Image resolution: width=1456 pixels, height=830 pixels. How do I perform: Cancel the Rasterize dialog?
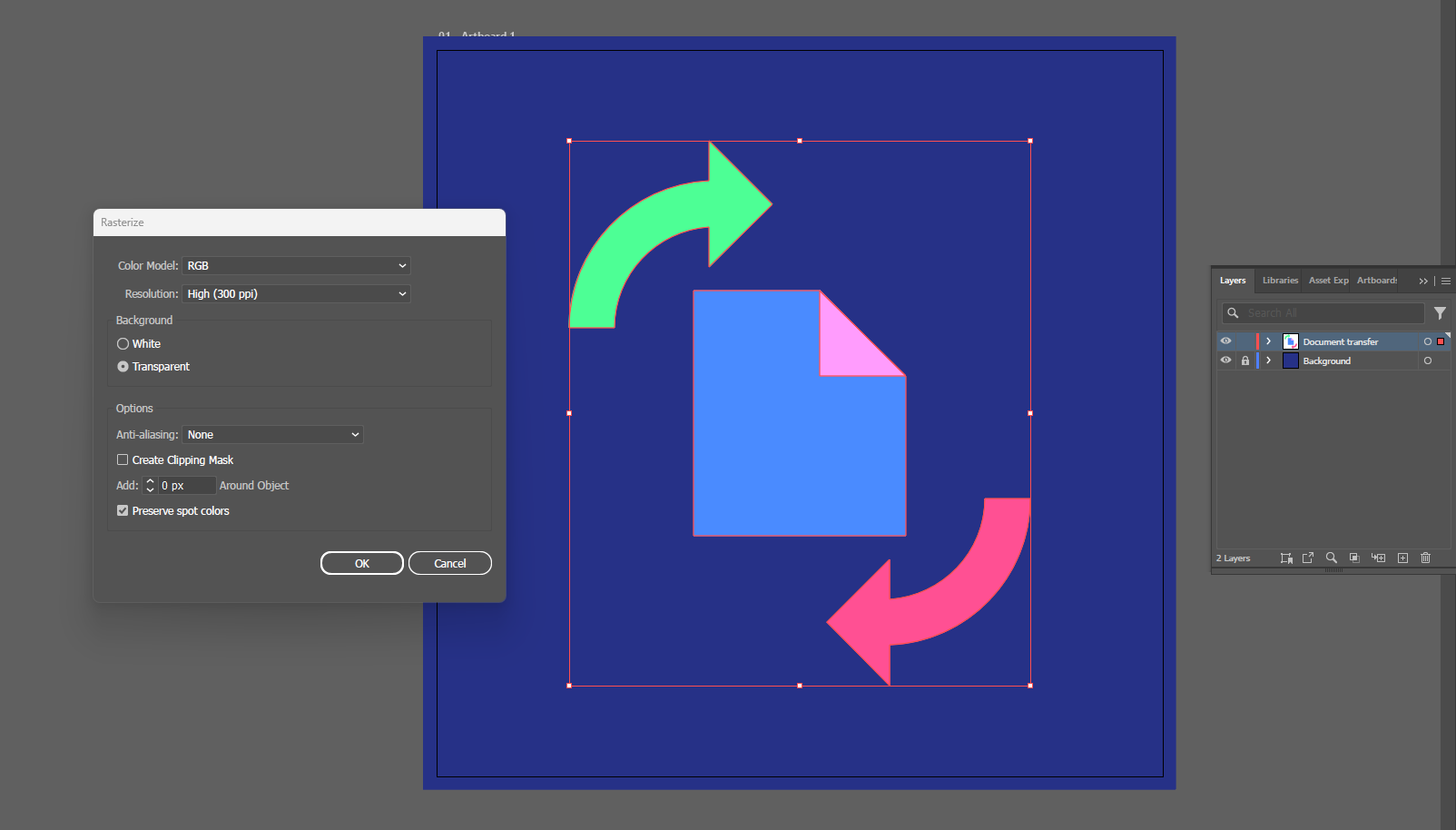click(449, 563)
